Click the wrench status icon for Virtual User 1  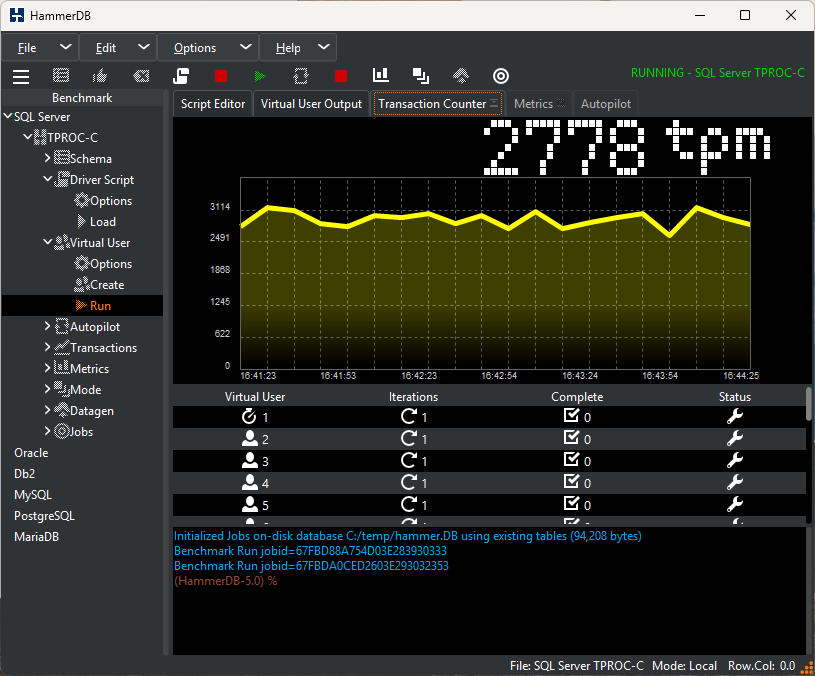[734, 416]
